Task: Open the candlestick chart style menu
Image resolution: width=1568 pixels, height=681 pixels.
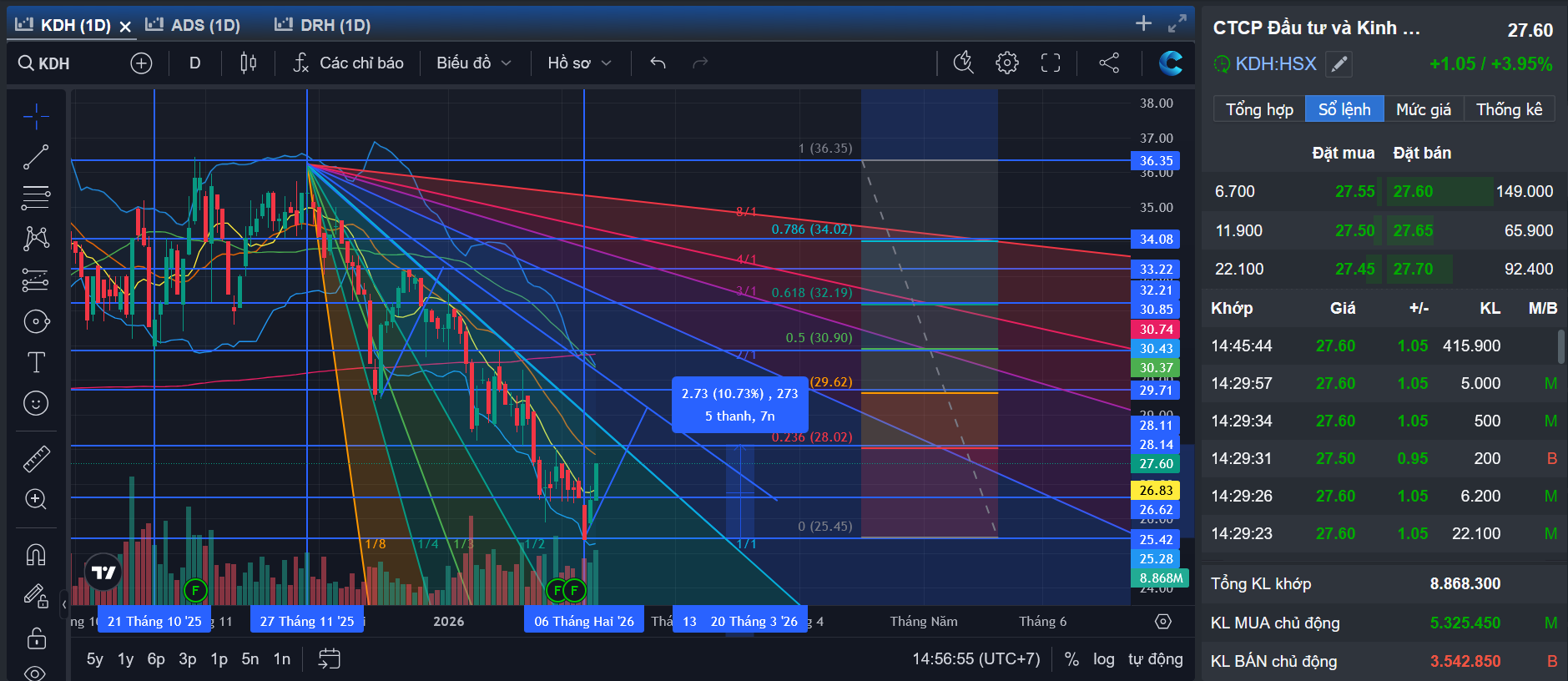Action: pos(249,63)
